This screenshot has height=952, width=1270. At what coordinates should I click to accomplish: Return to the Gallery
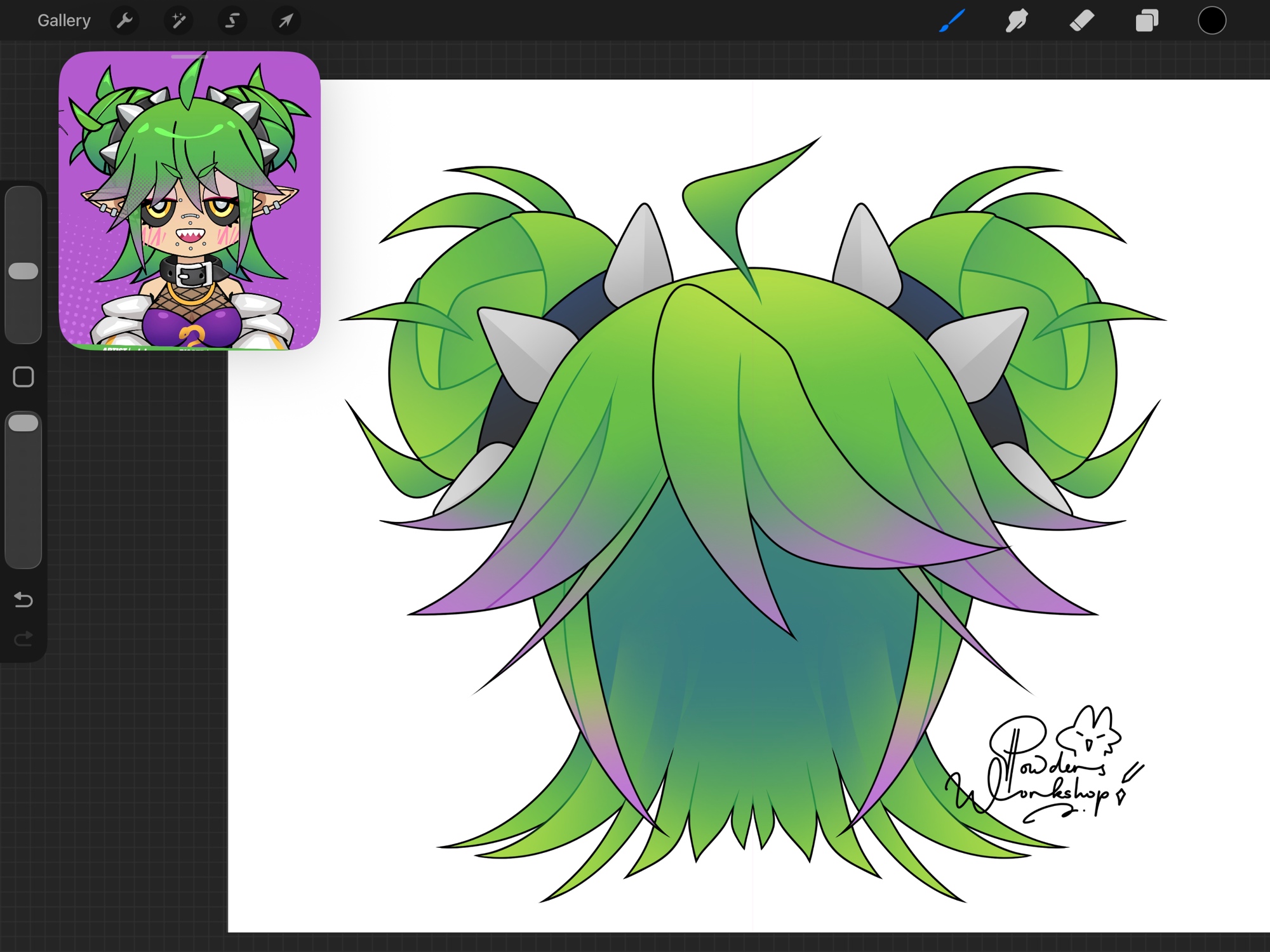(x=63, y=21)
